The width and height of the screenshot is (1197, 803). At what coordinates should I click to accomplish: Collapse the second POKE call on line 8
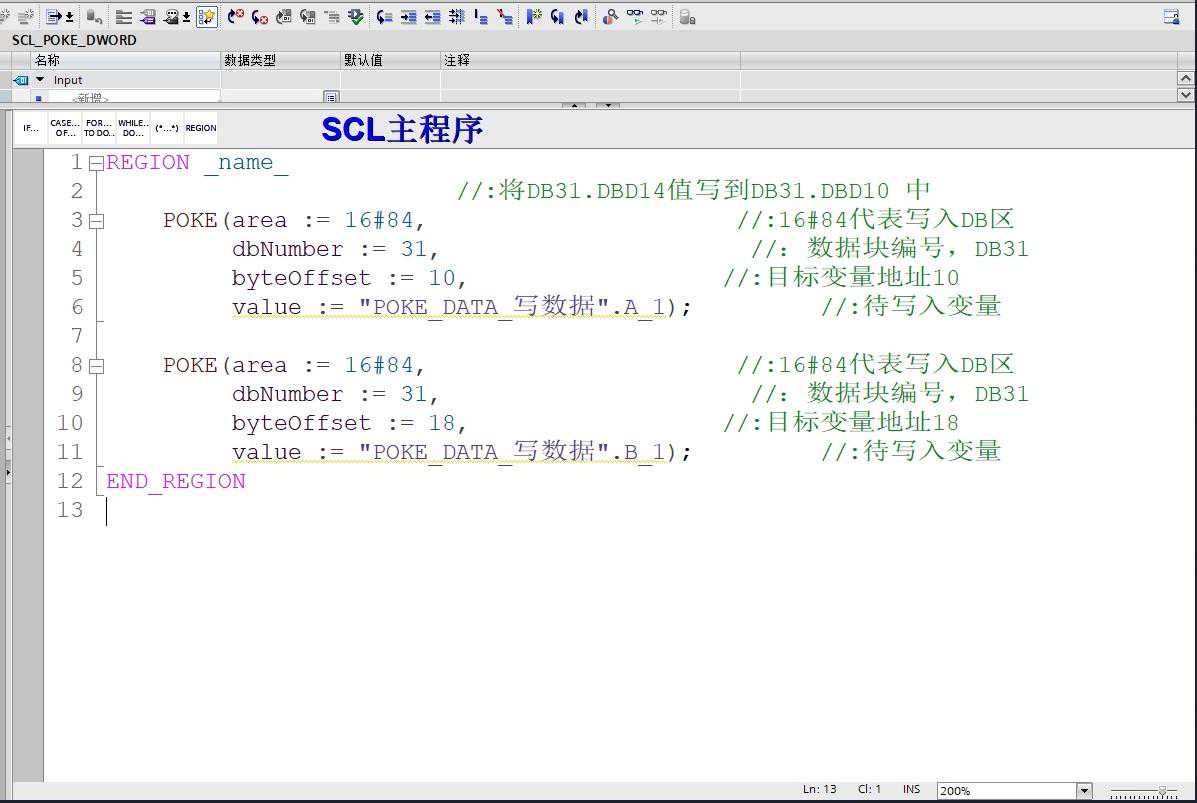point(96,366)
